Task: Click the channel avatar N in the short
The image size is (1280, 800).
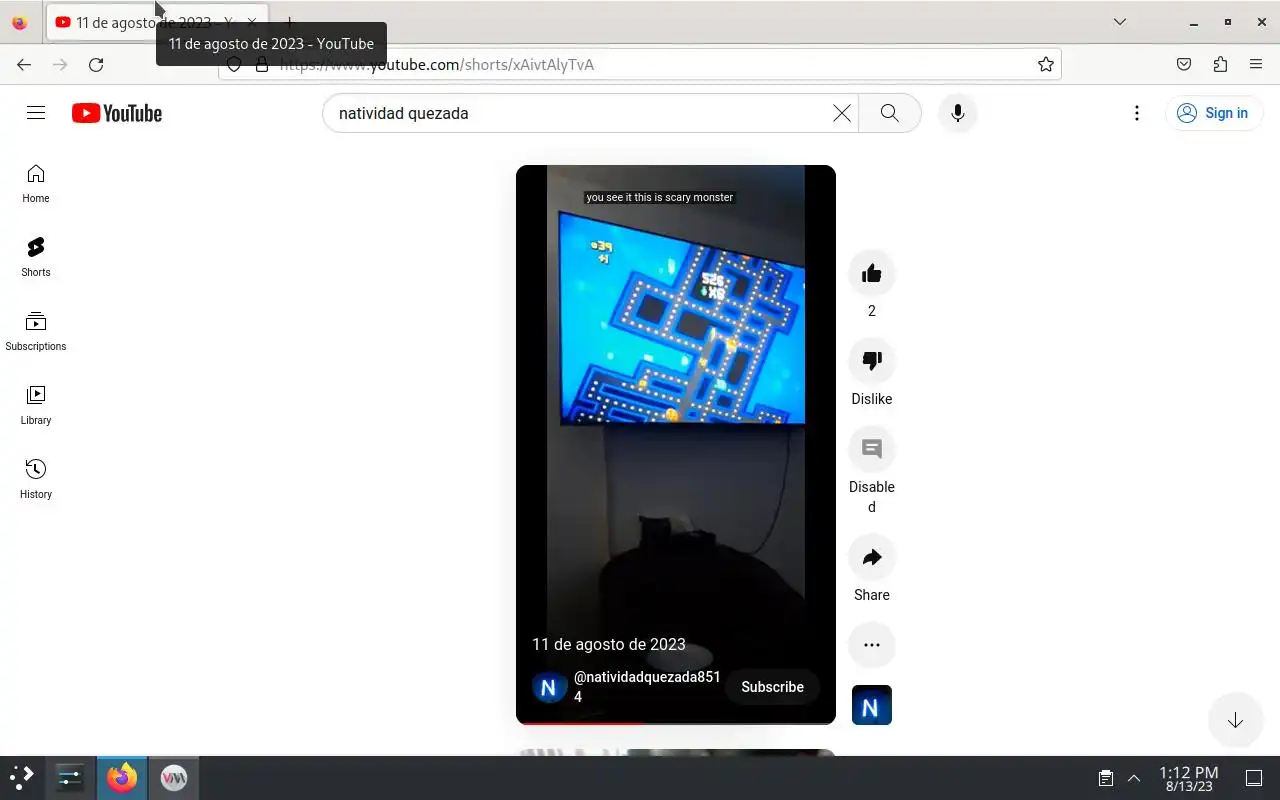Action: tap(548, 687)
